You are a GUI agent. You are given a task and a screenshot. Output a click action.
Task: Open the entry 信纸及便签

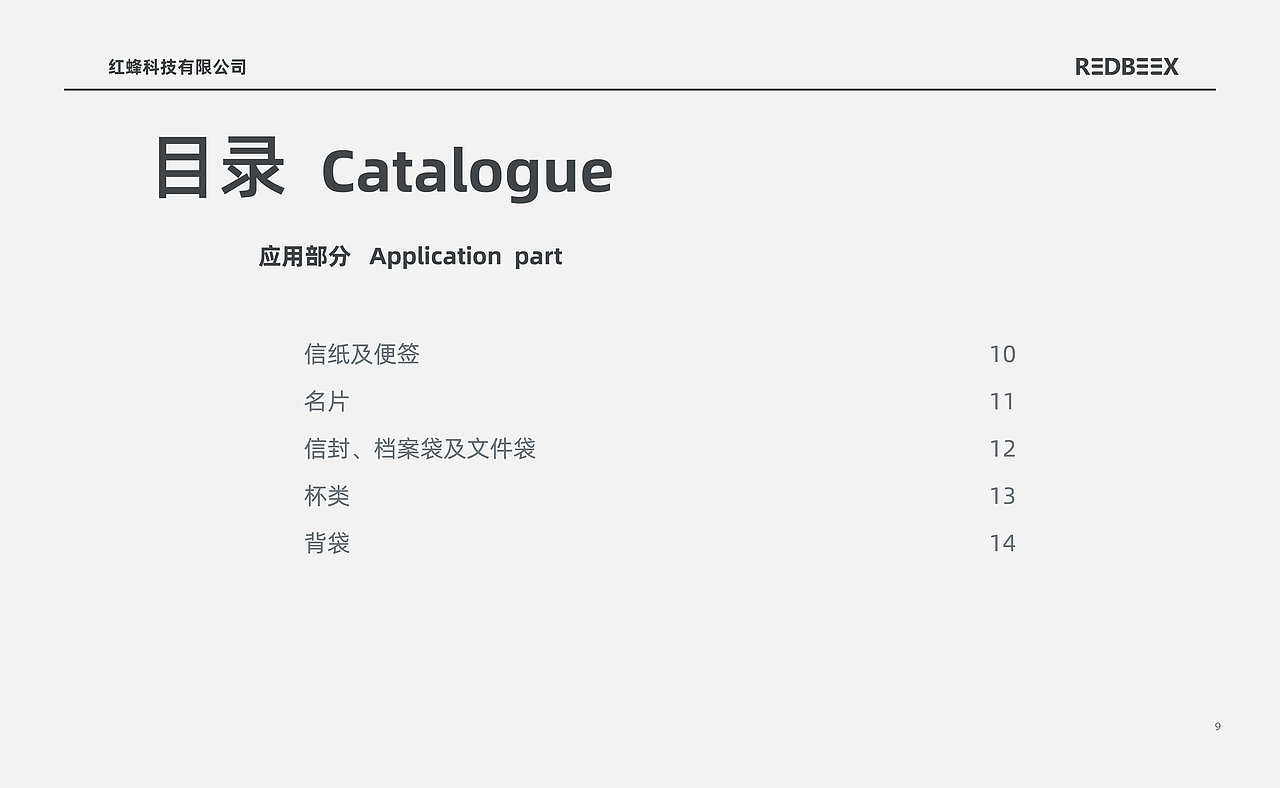362,354
